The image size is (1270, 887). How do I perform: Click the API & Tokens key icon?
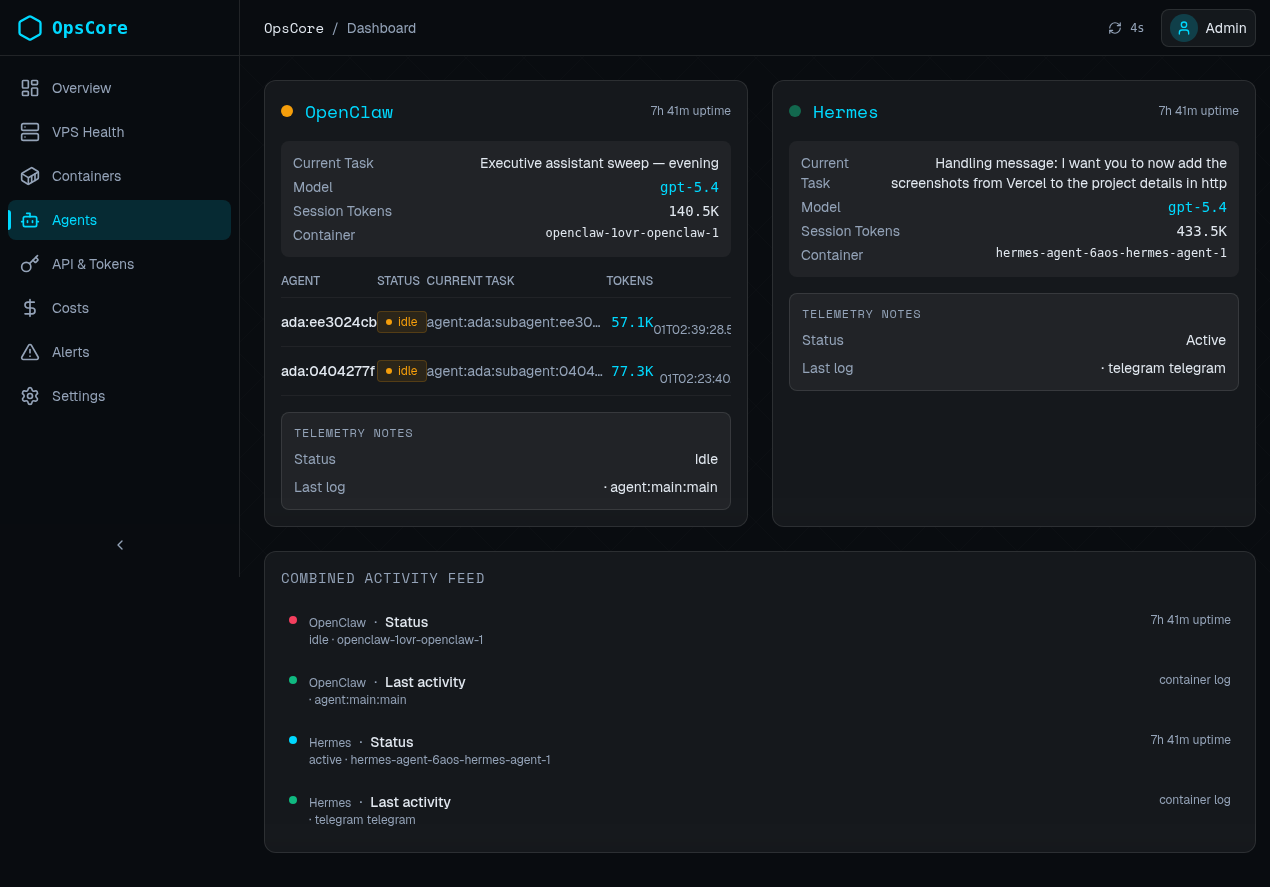(30, 264)
